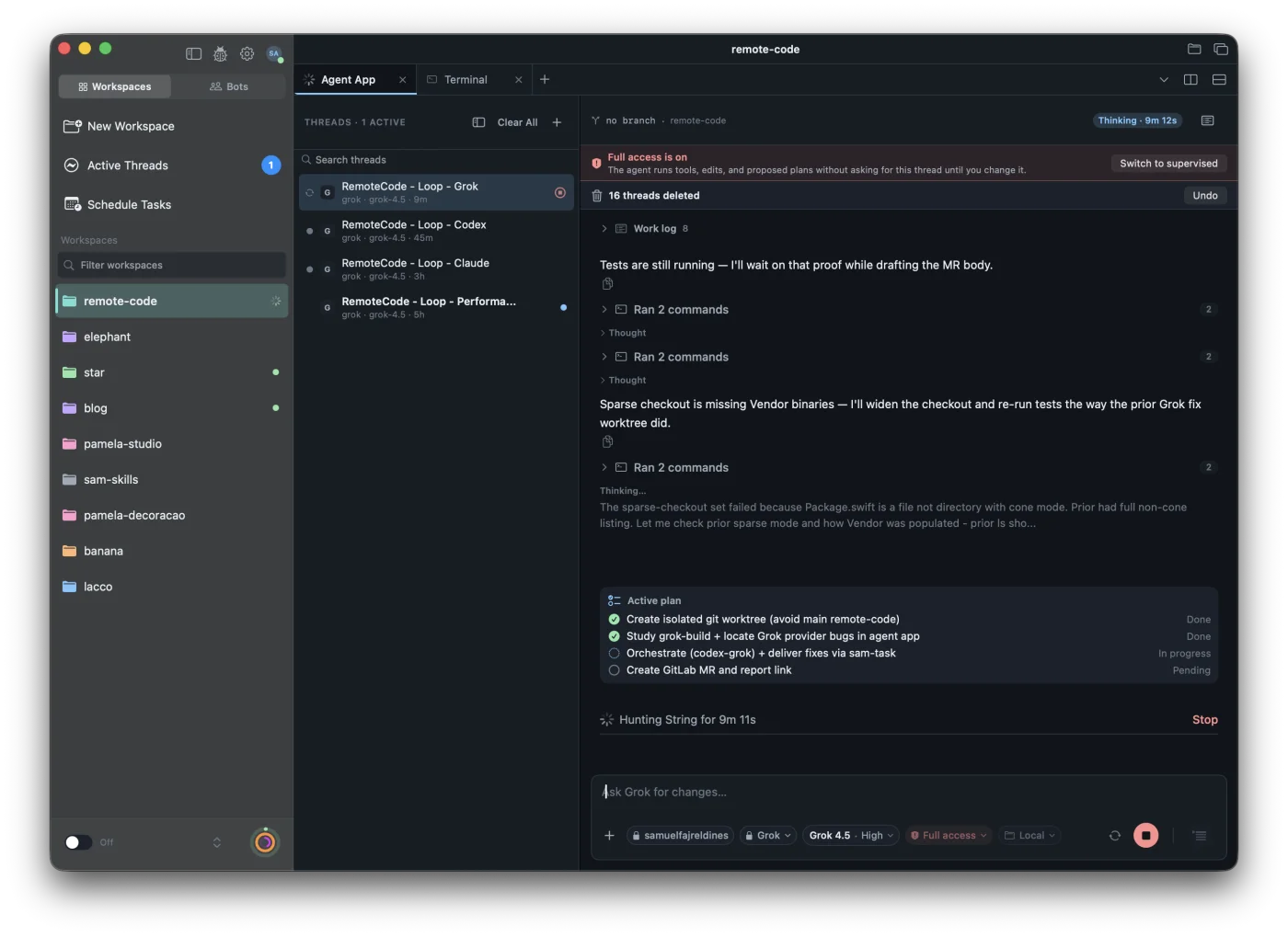Viewport: 1288px width, 937px height.
Task: Select the Agent App tab
Action: [355, 80]
